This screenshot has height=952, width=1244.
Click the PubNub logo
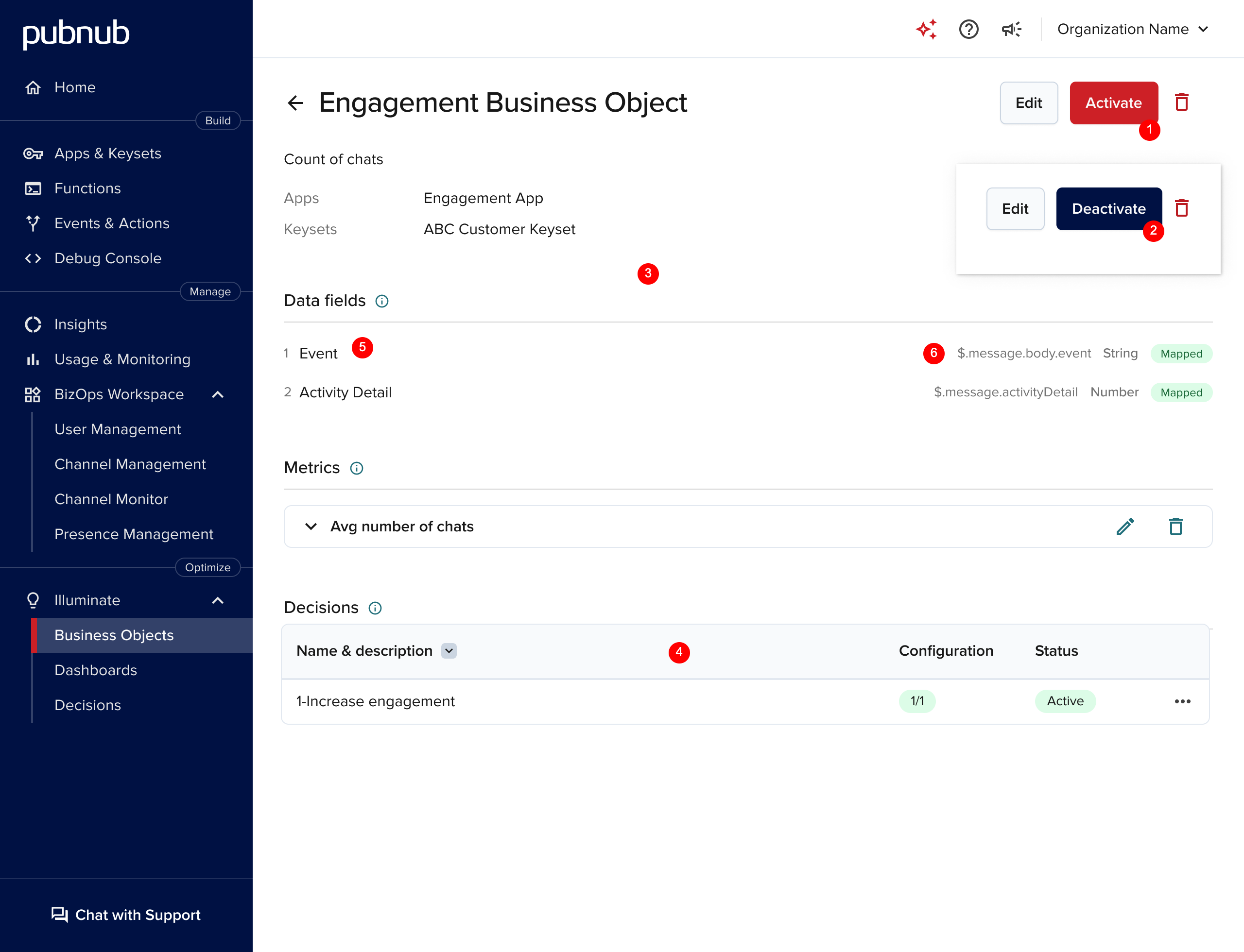(x=76, y=34)
